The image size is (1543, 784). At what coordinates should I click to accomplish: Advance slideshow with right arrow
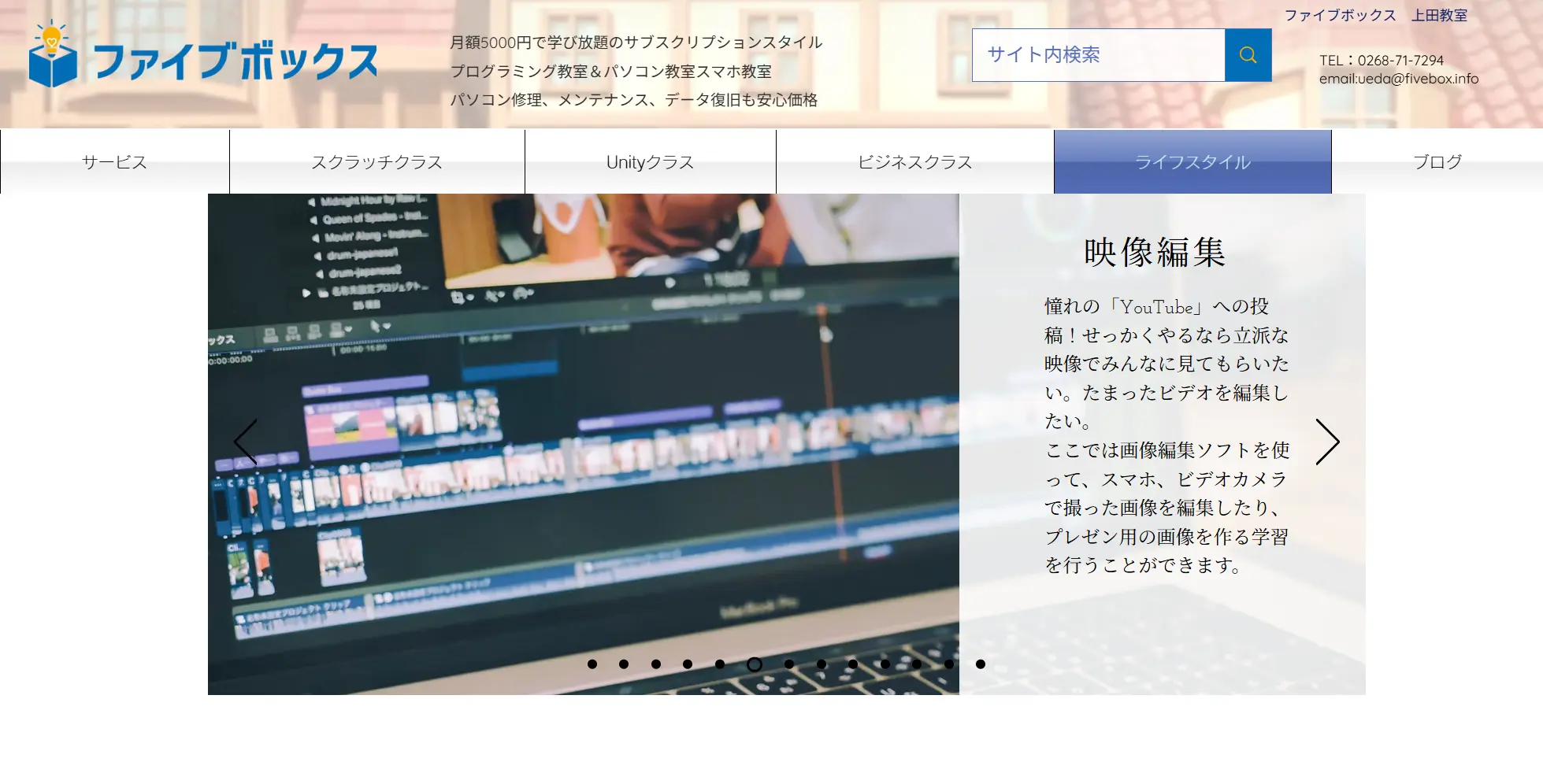pos(1327,442)
